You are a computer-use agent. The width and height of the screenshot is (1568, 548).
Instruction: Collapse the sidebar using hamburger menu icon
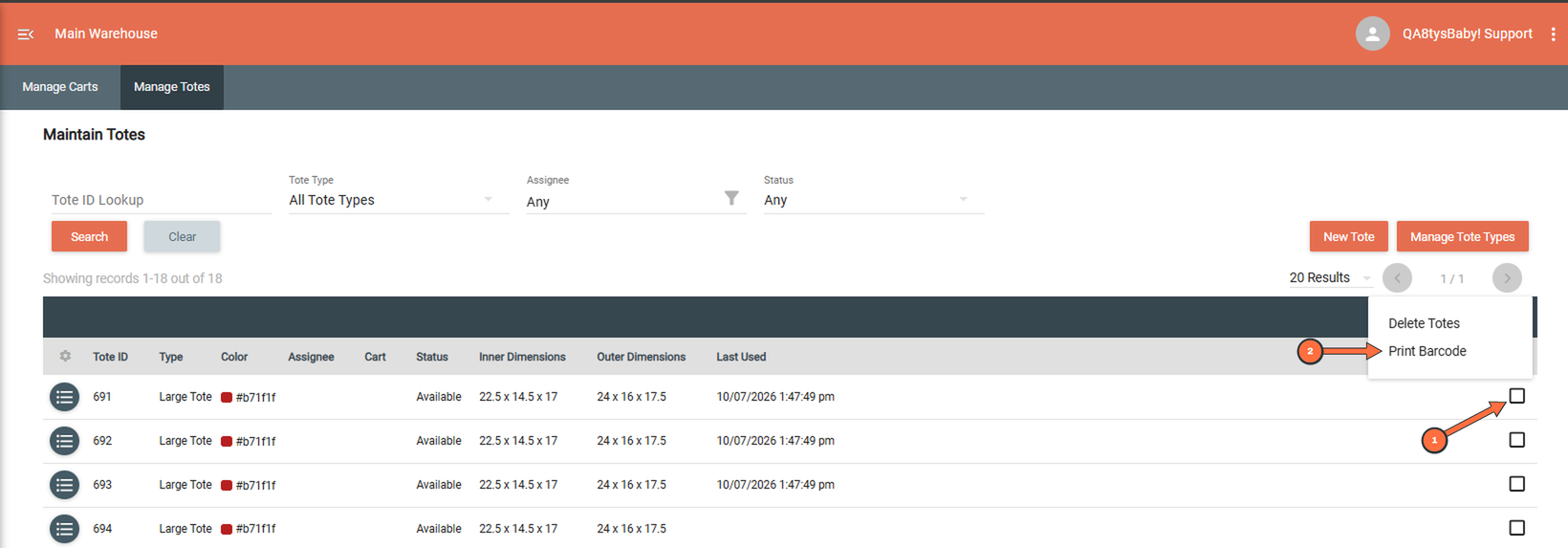point(26,34)
